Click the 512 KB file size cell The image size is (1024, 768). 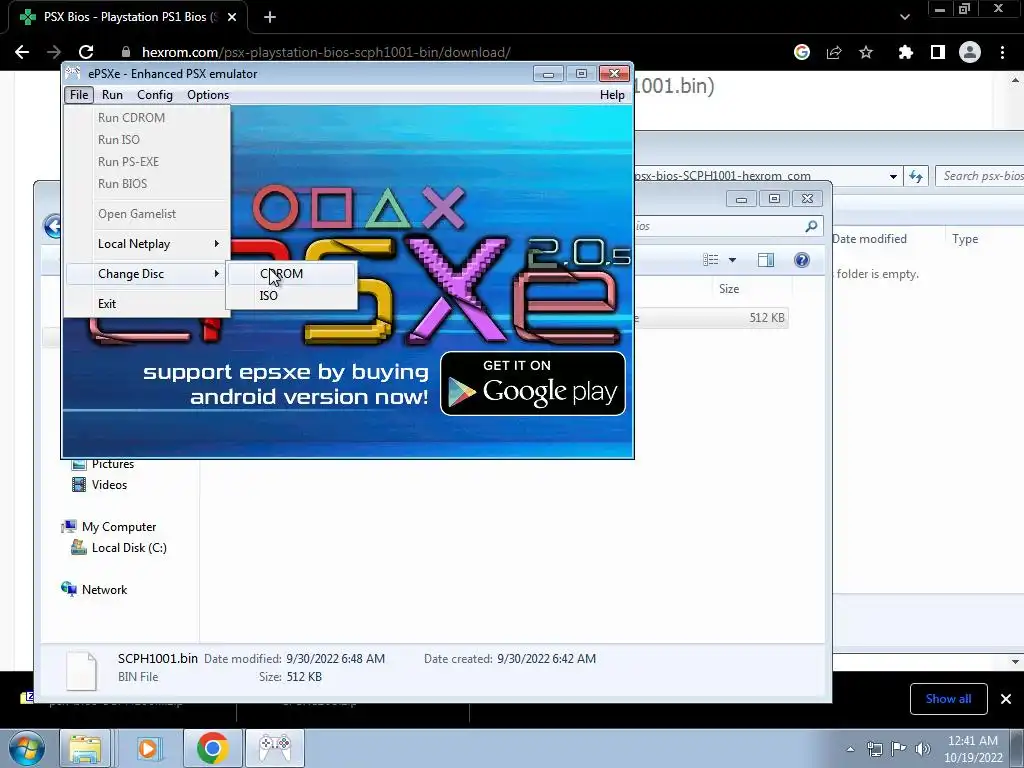(767, 318)
